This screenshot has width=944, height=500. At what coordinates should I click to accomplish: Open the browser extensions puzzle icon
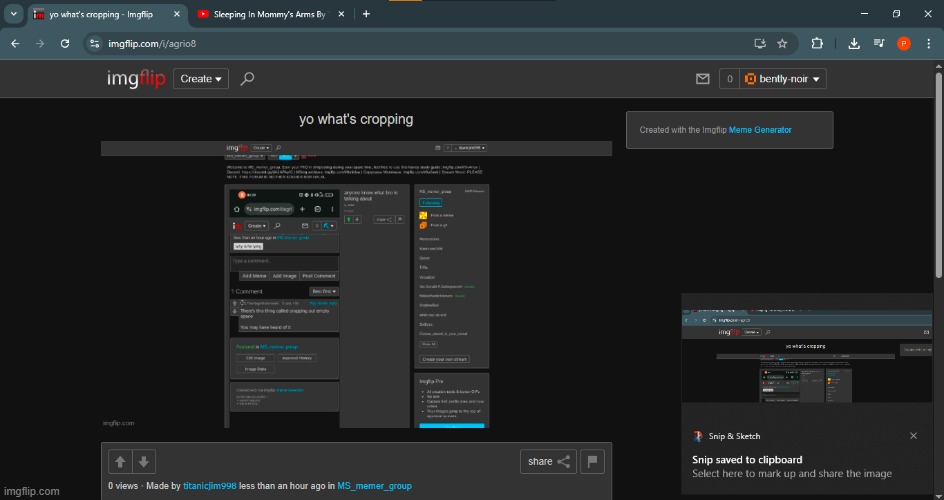pyautogui.click(x=817, y=43)
